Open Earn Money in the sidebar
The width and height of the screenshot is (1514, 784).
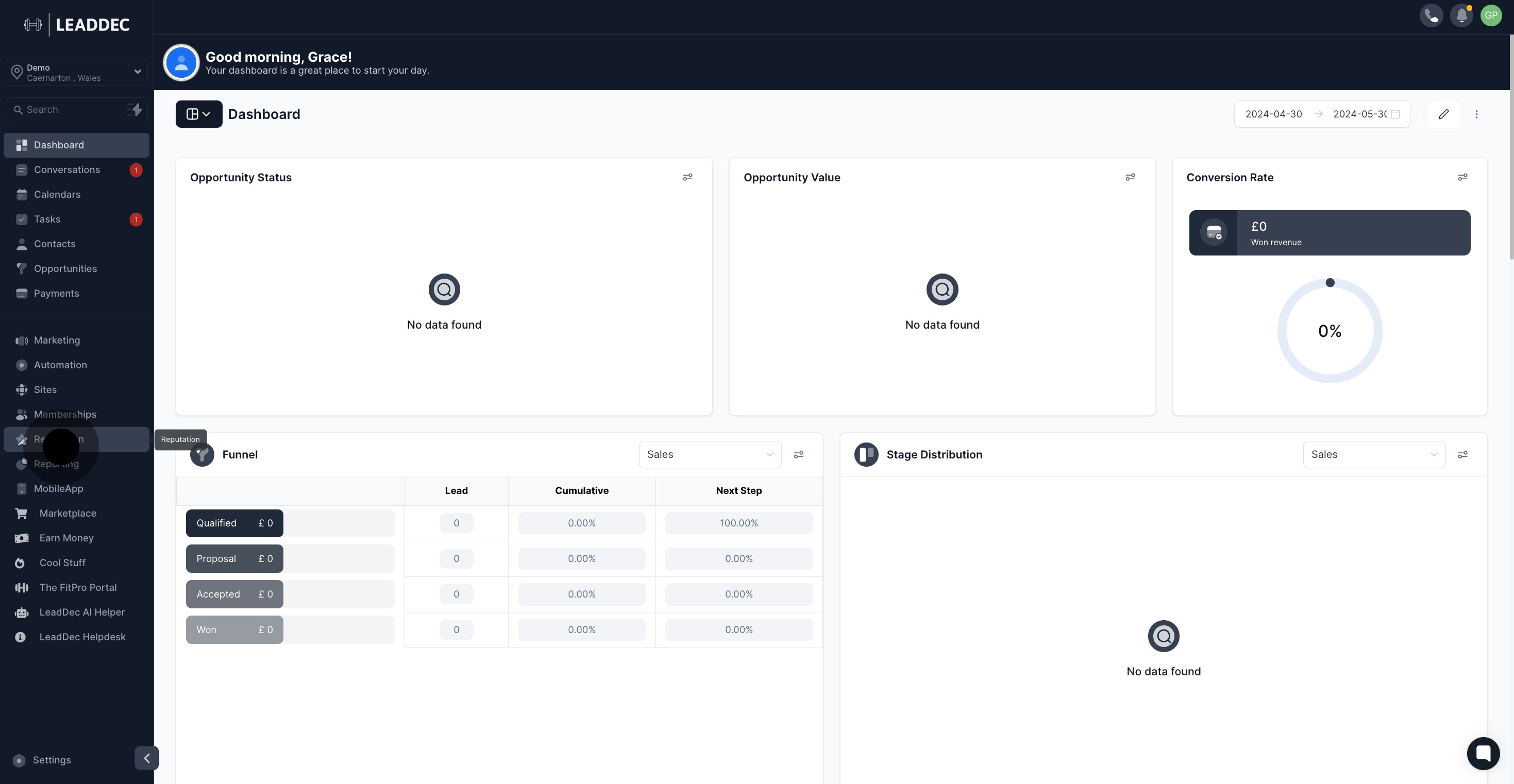pyautogui.click(x=76, y=538)
